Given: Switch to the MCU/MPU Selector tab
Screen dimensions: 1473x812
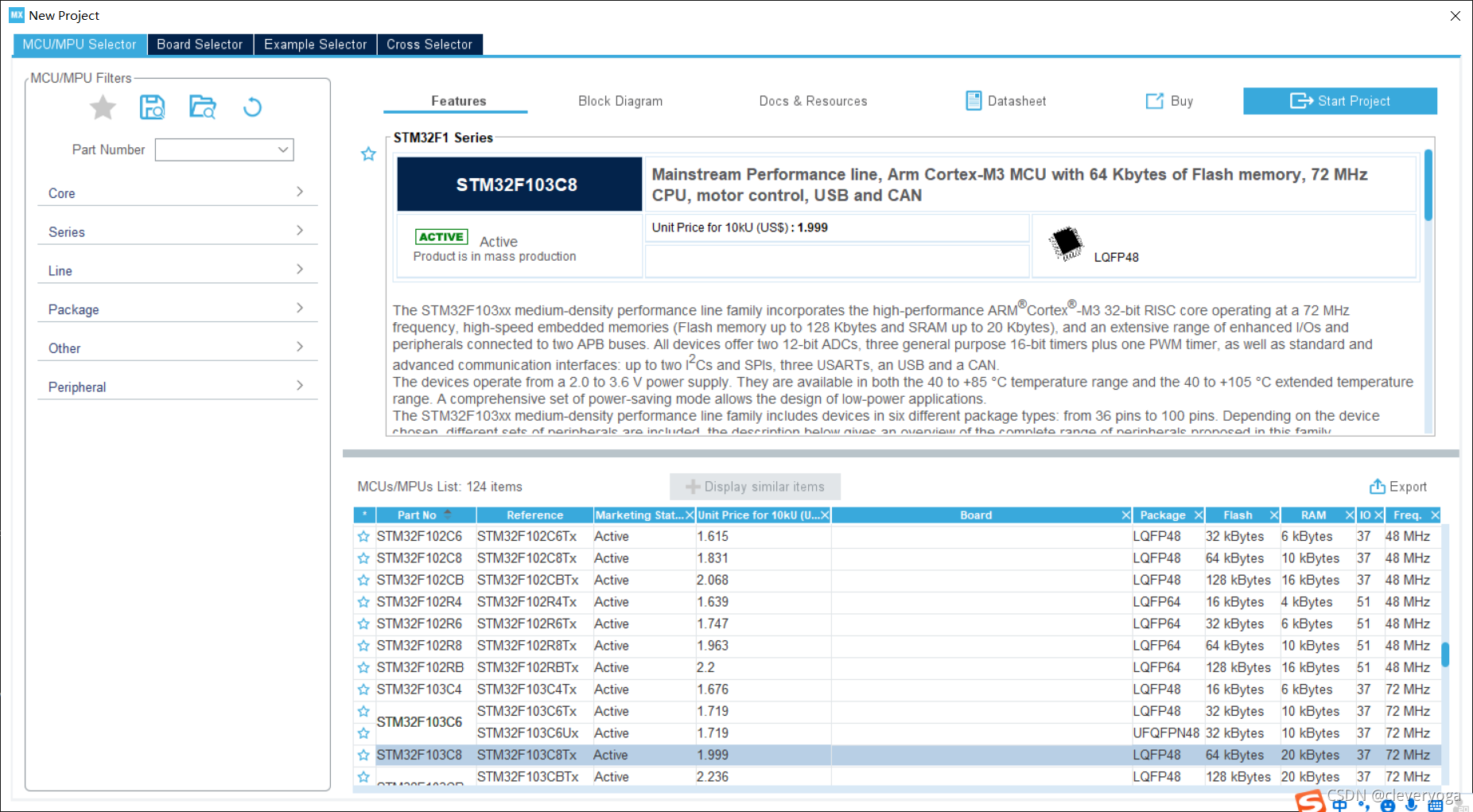Looking at the screenshot, I should [80, 45].
